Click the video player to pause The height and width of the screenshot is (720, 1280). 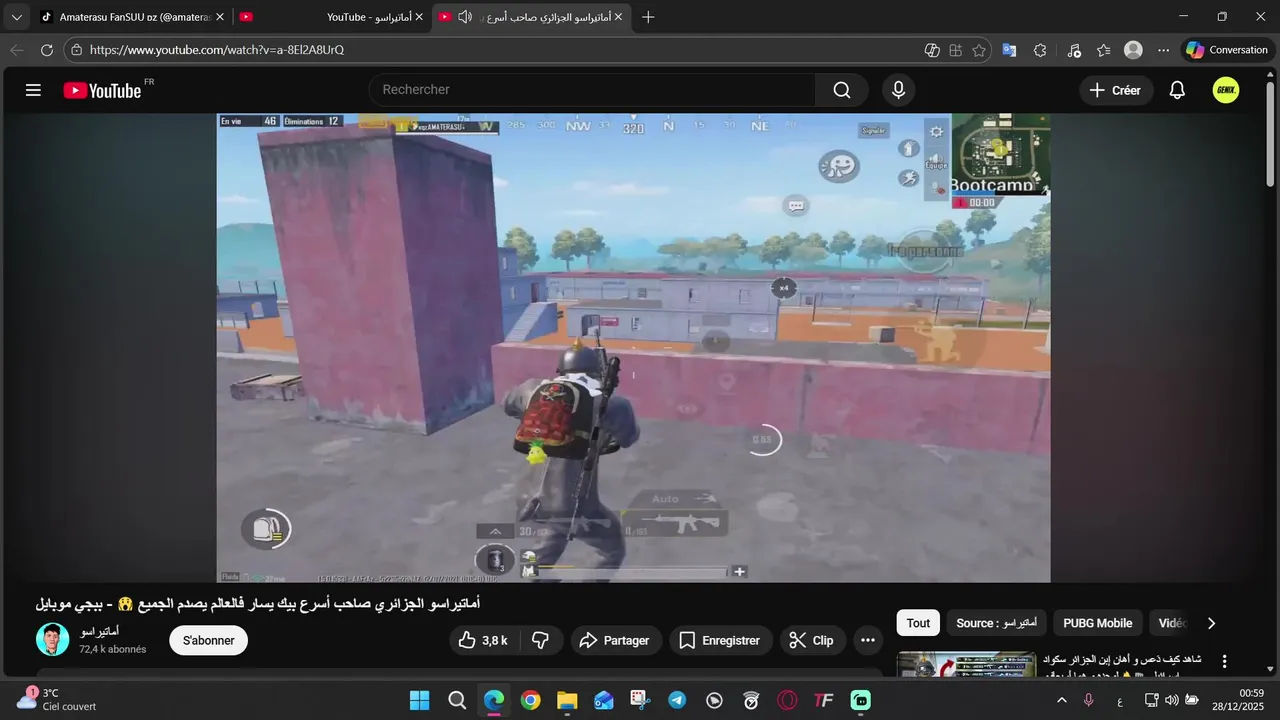pyautogui.click(x=633, y=347)
